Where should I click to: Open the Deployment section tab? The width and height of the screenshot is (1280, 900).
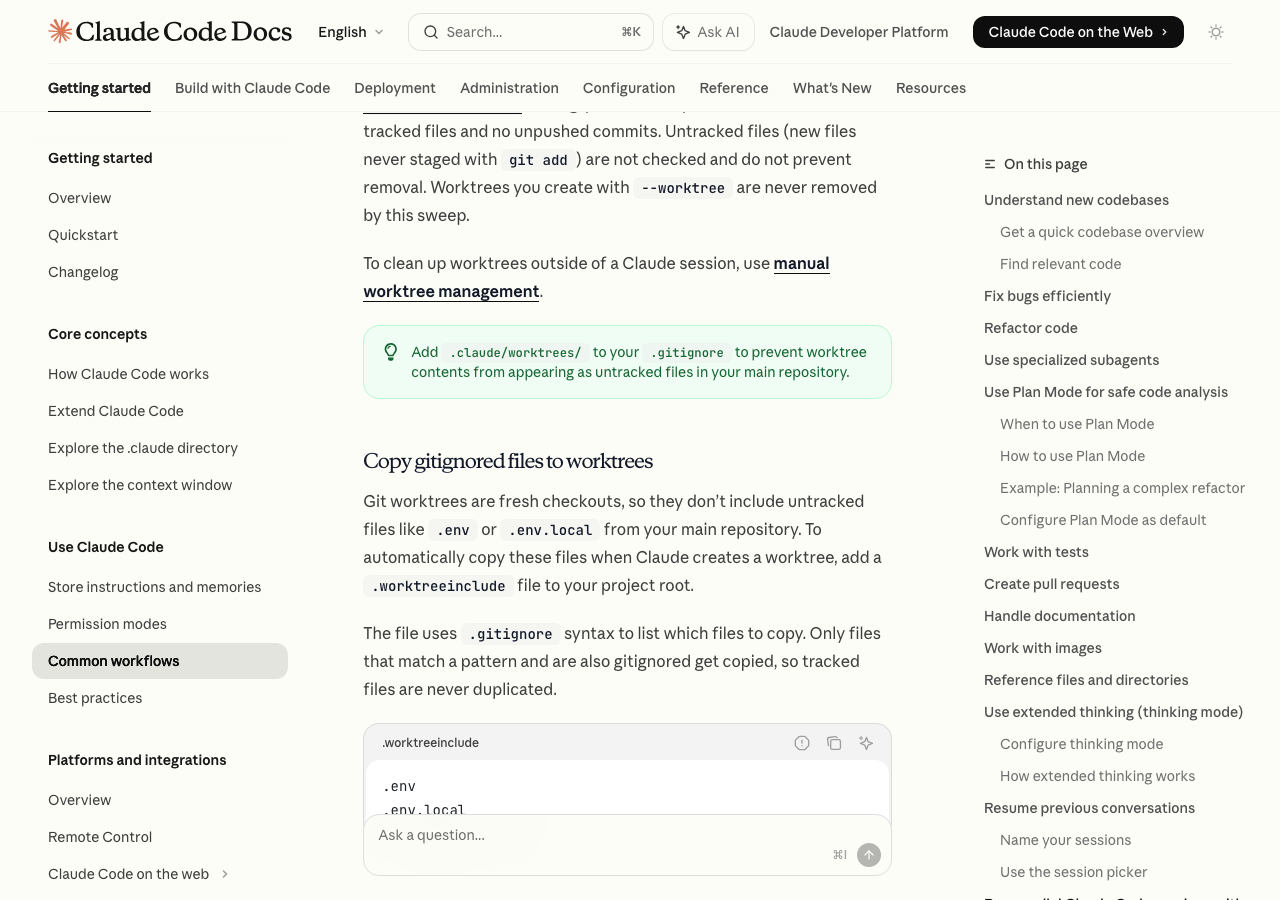tap(394, 88)
